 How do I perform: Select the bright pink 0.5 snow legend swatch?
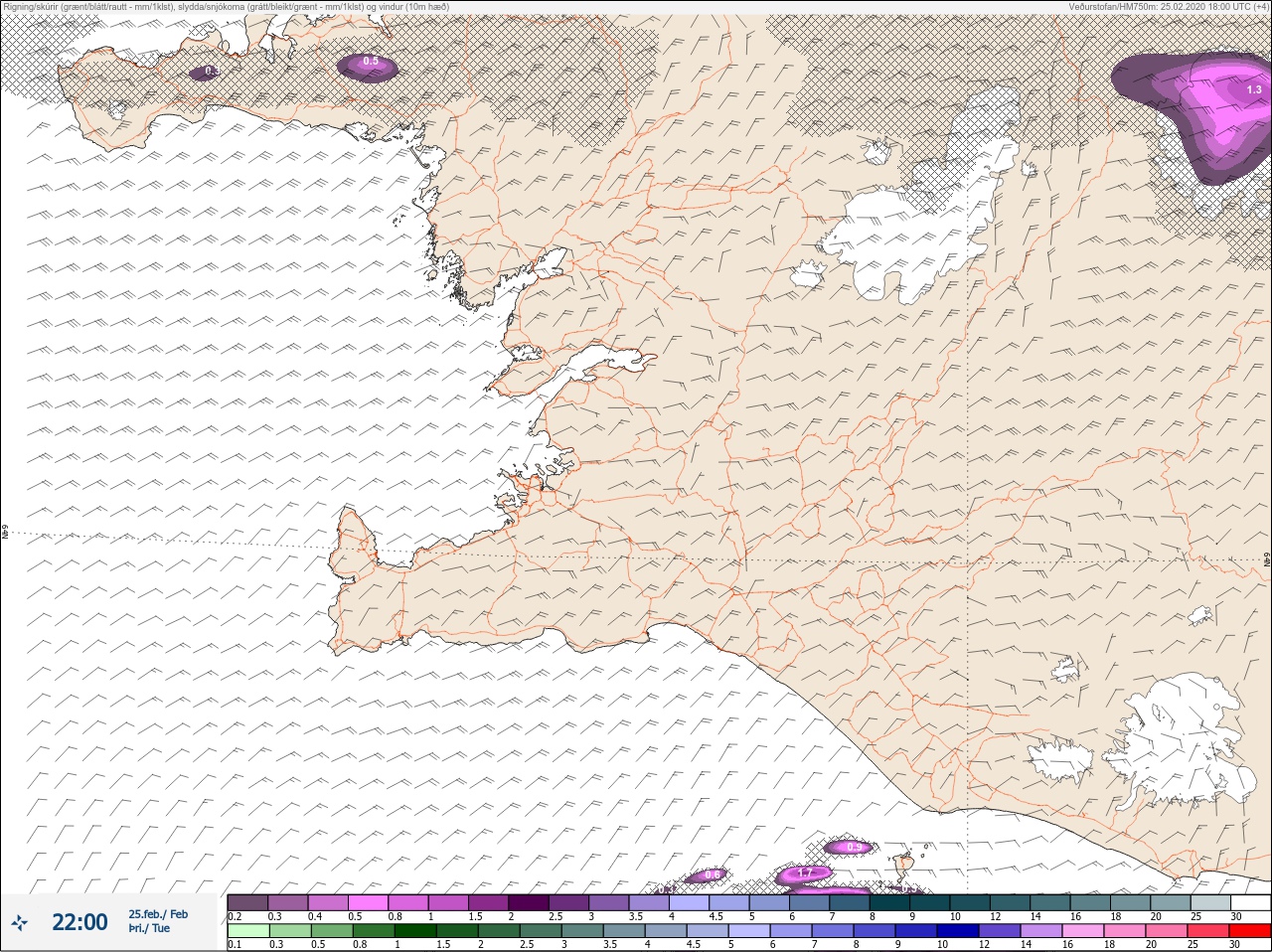(368, 902)
